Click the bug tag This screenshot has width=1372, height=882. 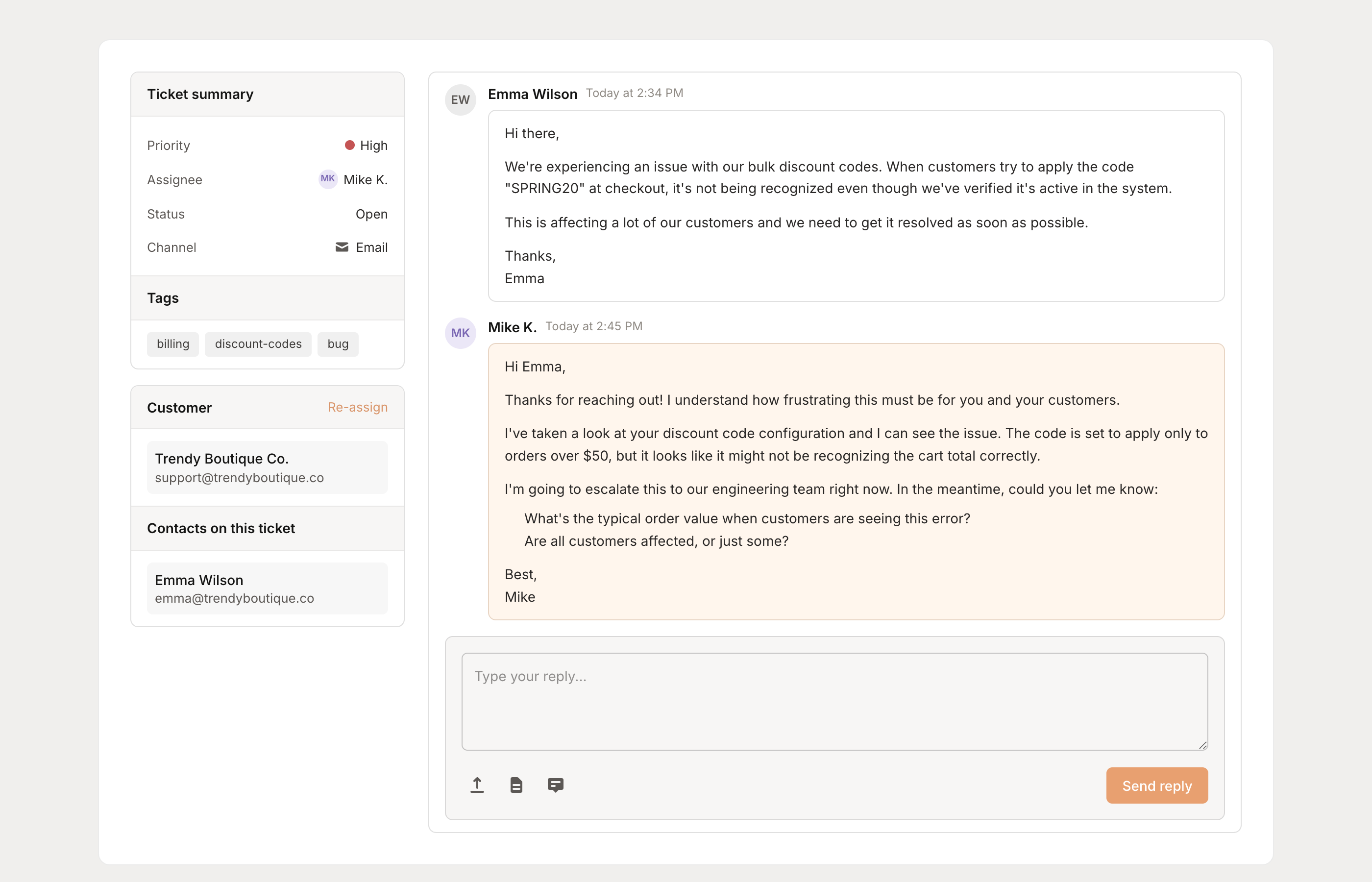pyautogui.click(x=338, y=343)
